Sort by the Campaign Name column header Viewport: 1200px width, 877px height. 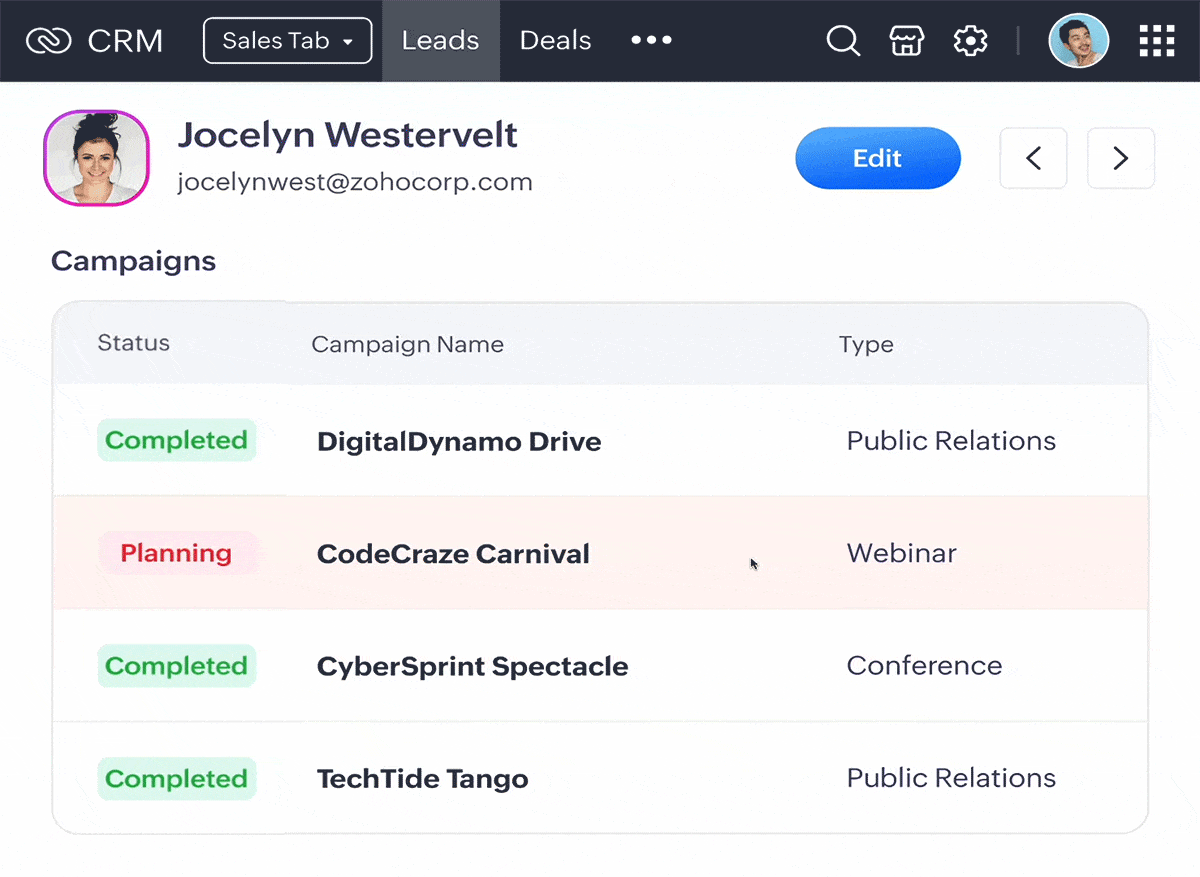coord(407,345)
